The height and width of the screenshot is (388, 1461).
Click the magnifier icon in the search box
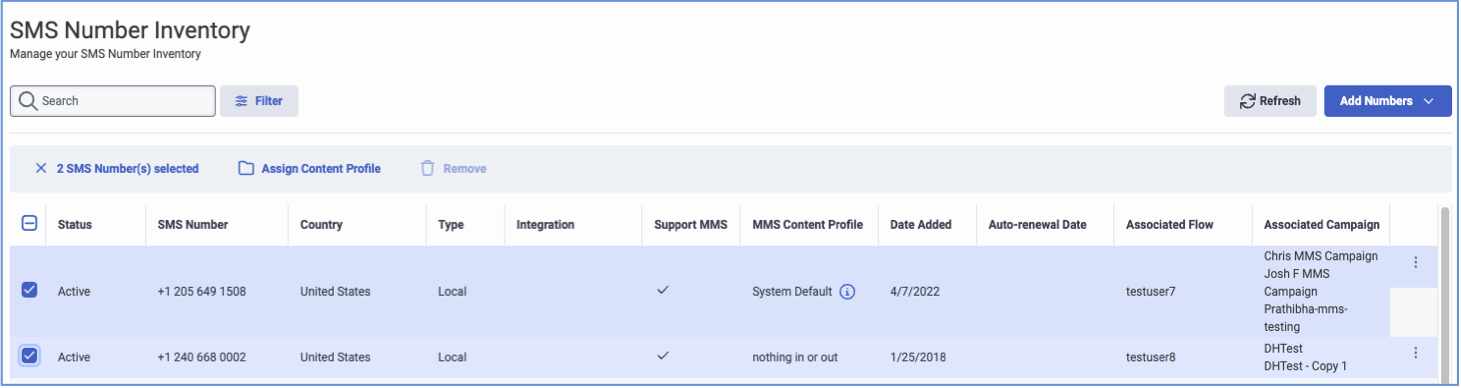pos(27,101)
